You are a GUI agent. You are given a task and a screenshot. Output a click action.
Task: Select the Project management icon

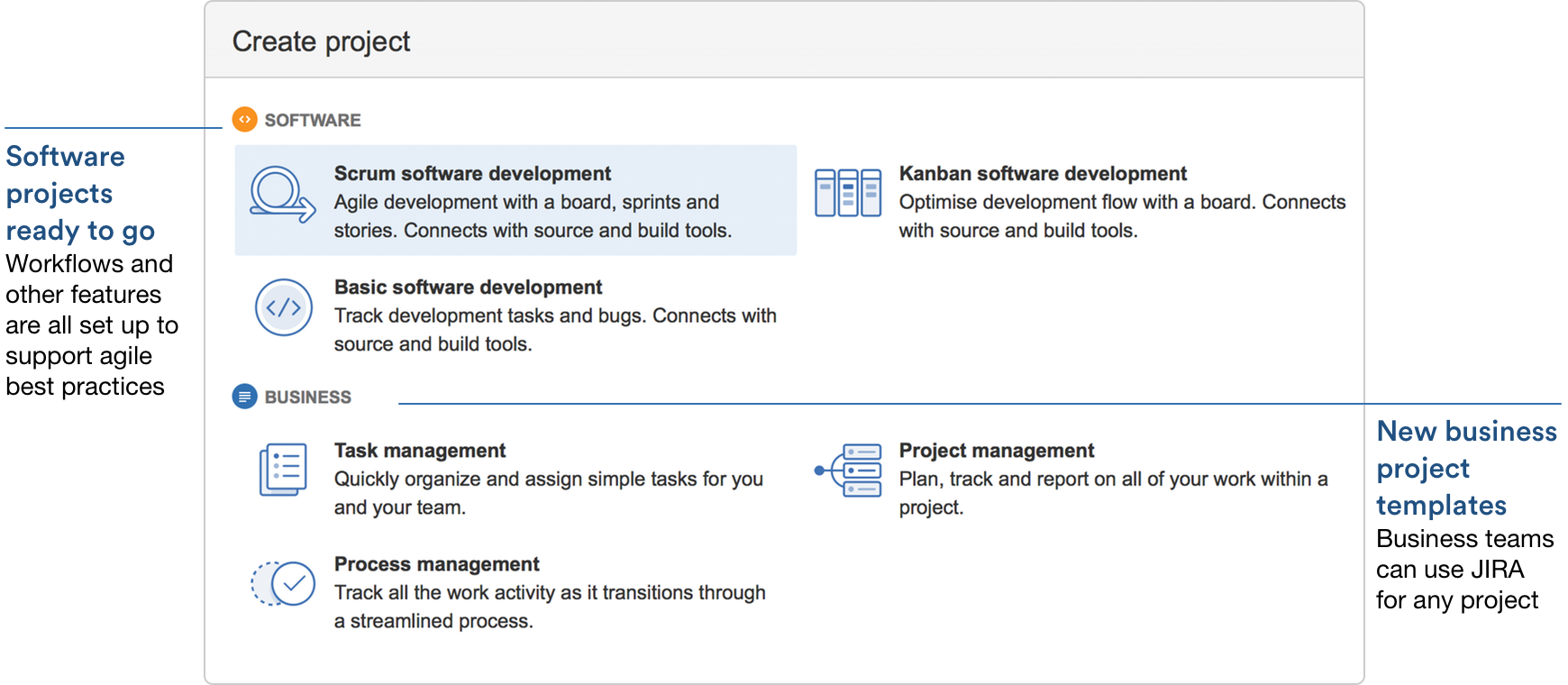click(848, 470)
